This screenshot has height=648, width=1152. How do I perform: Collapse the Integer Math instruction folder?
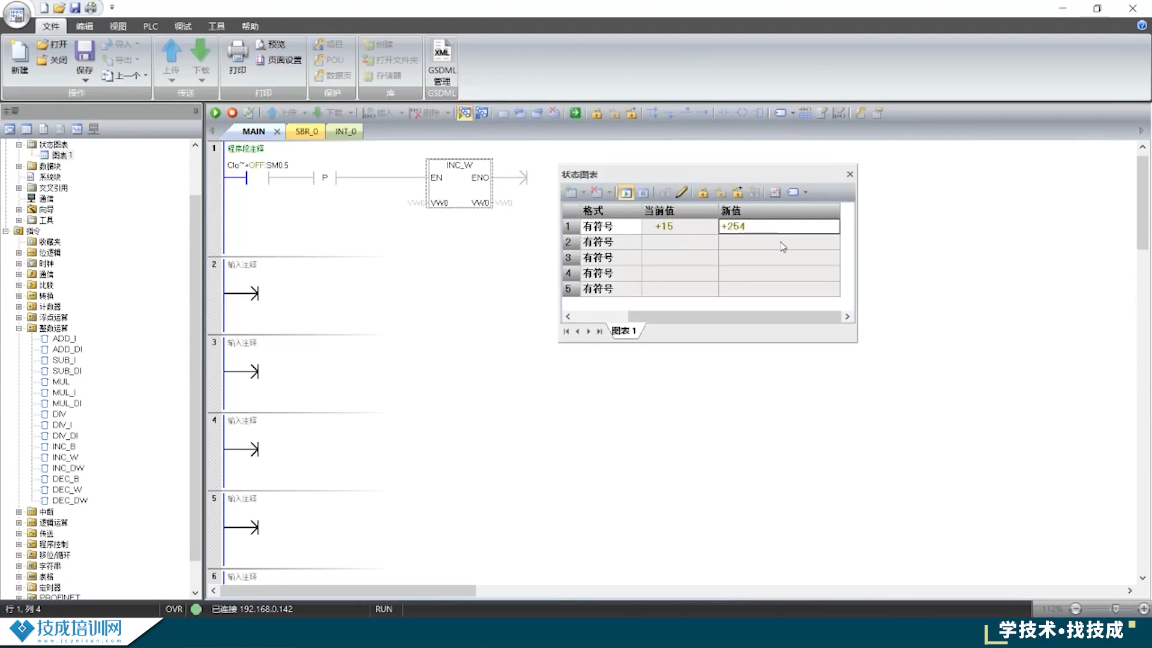pyautogui.click(x=19, y=328)
